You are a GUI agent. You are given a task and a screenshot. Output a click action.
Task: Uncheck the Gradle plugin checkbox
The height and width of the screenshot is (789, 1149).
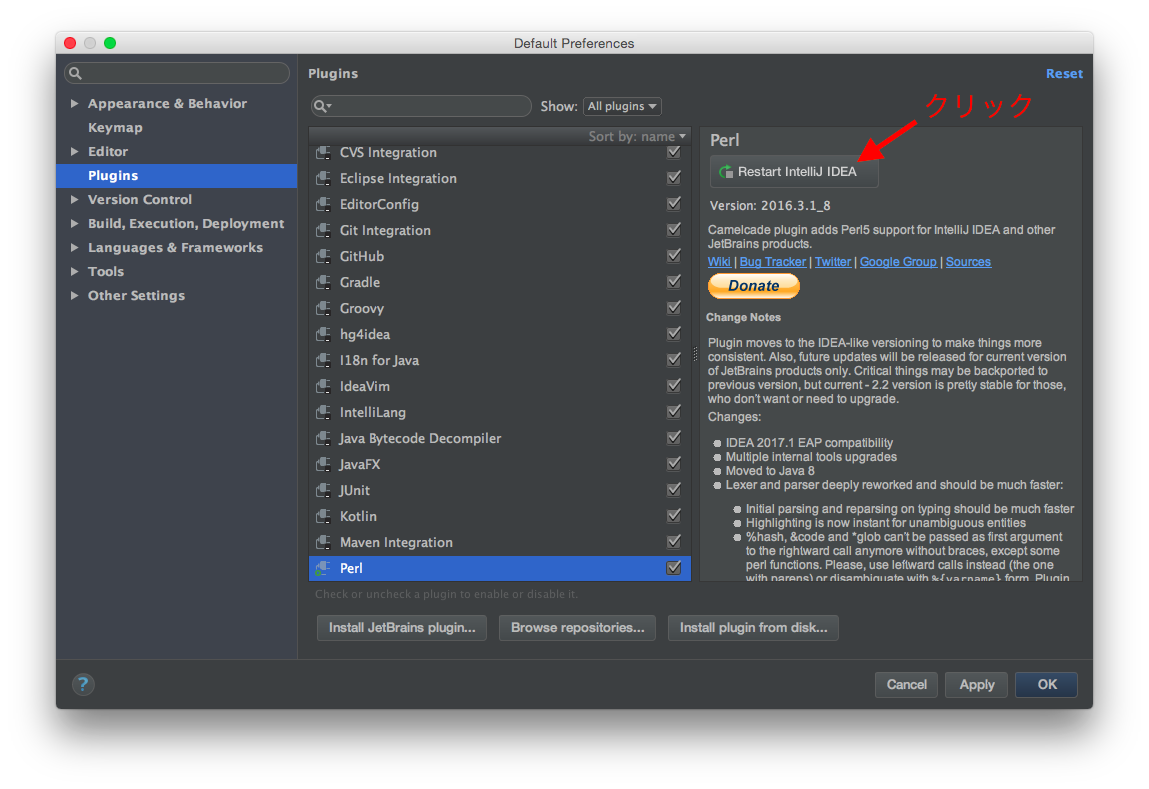click(x=674, y=281)
